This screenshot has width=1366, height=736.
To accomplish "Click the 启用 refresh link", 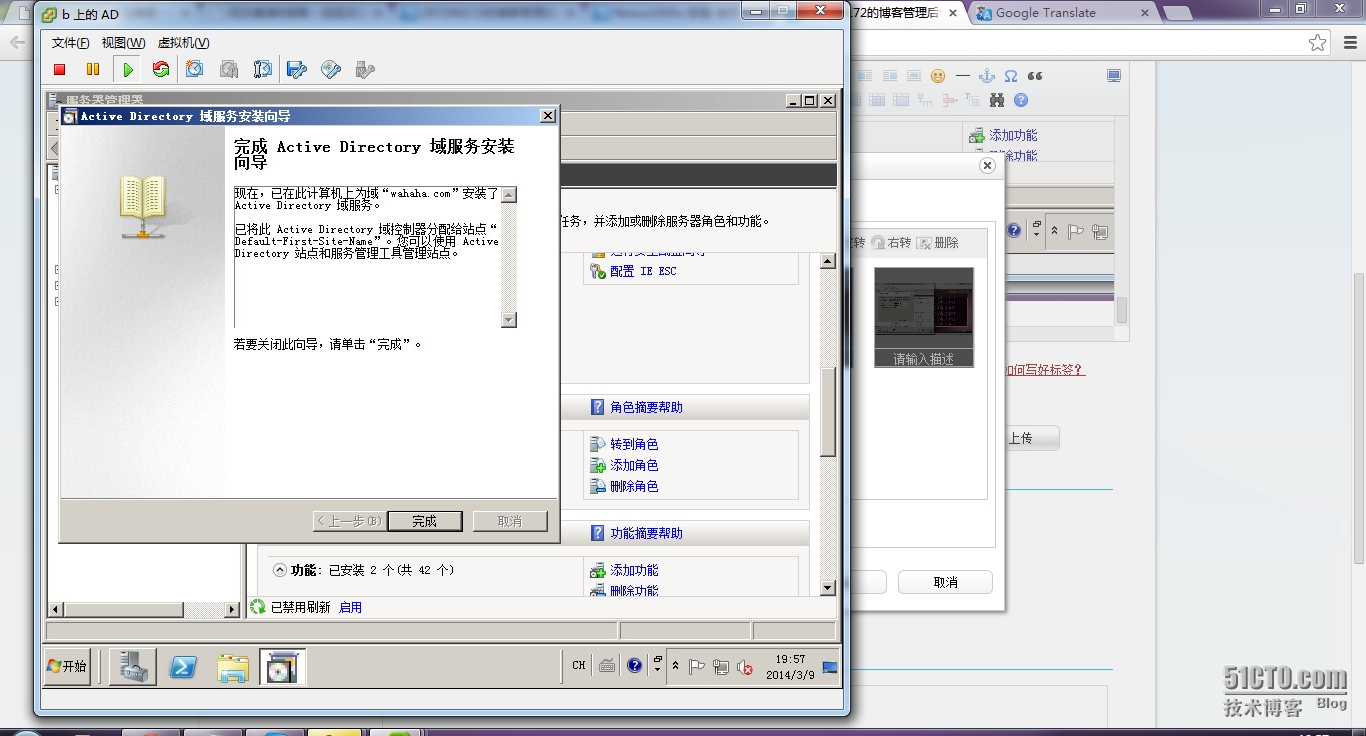I will click(x=350, y=607).
